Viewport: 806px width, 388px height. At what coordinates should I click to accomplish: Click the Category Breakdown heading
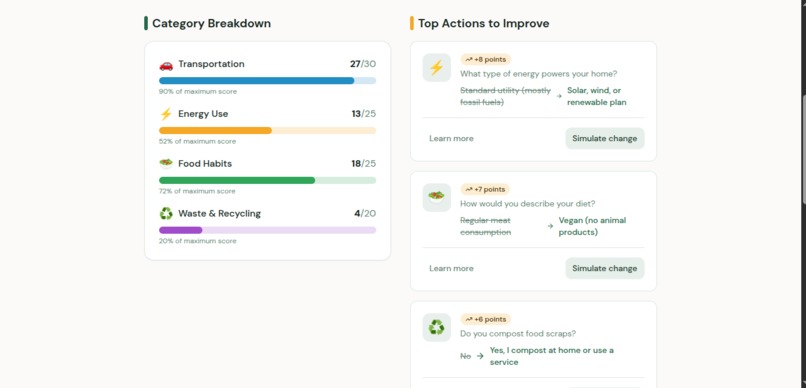(211, 24)
